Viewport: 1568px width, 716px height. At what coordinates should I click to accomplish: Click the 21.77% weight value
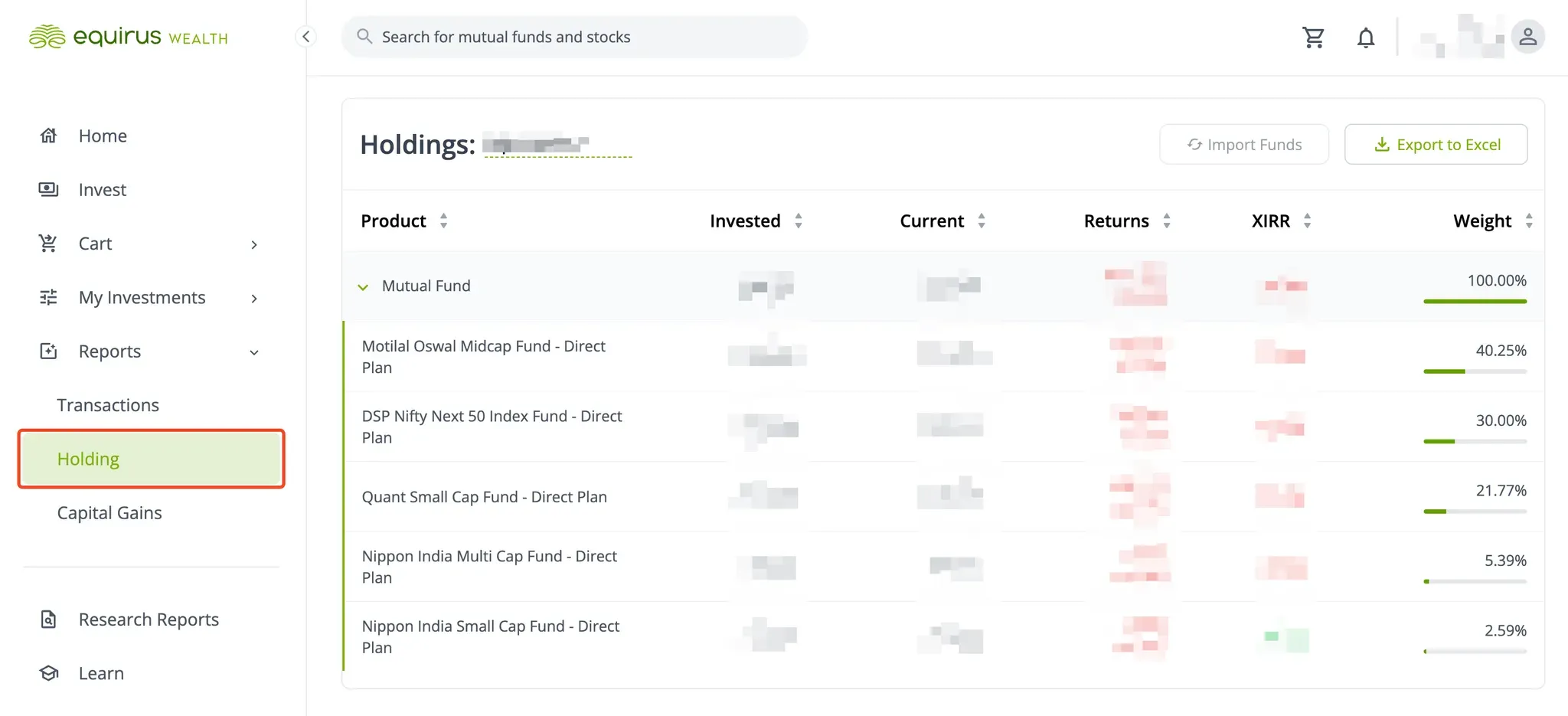(1501, 490)
